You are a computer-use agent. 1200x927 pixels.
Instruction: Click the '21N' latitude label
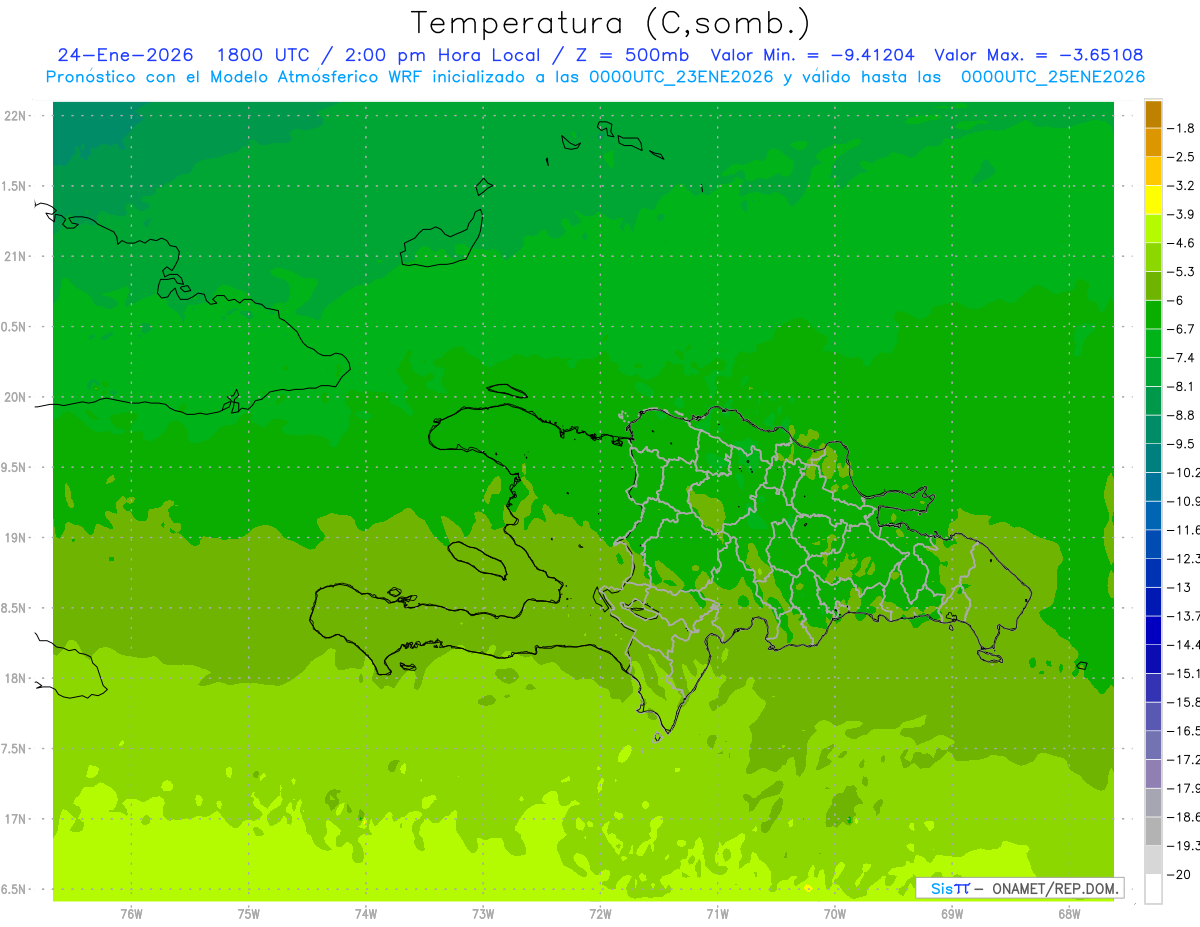coord(15,256)
